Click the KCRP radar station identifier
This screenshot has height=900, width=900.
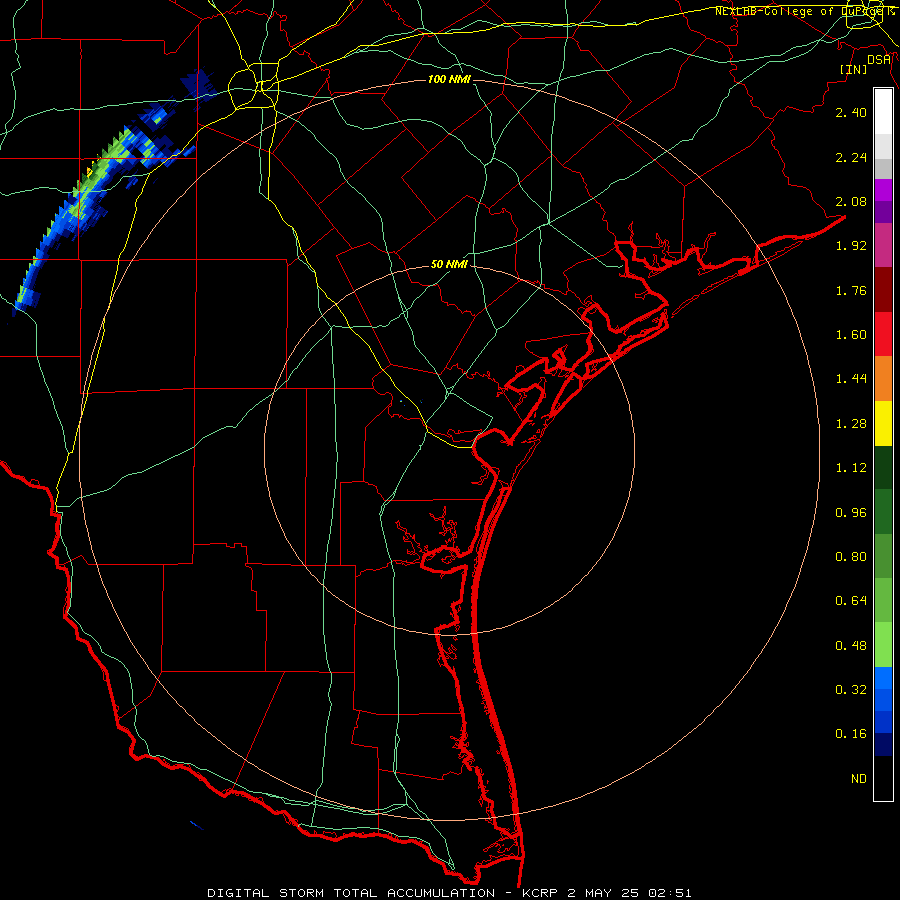click(541, 893)
